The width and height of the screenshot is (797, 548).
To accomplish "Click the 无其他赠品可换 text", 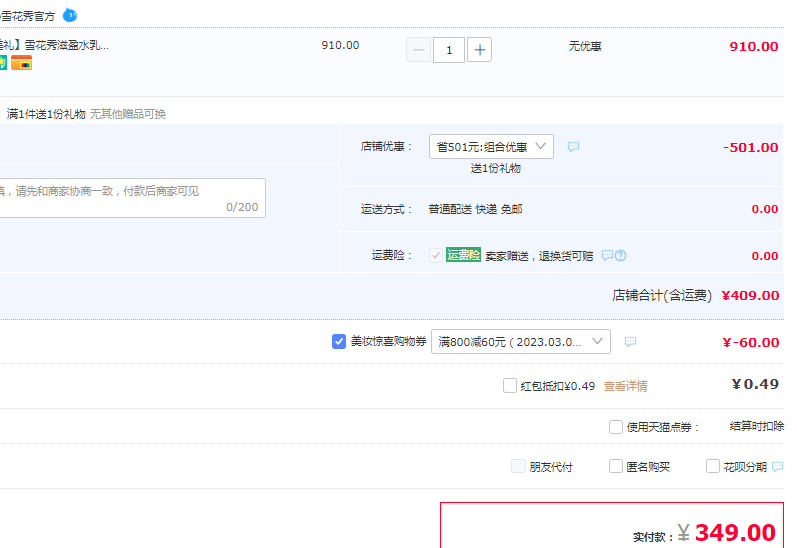I will (128, 114).
